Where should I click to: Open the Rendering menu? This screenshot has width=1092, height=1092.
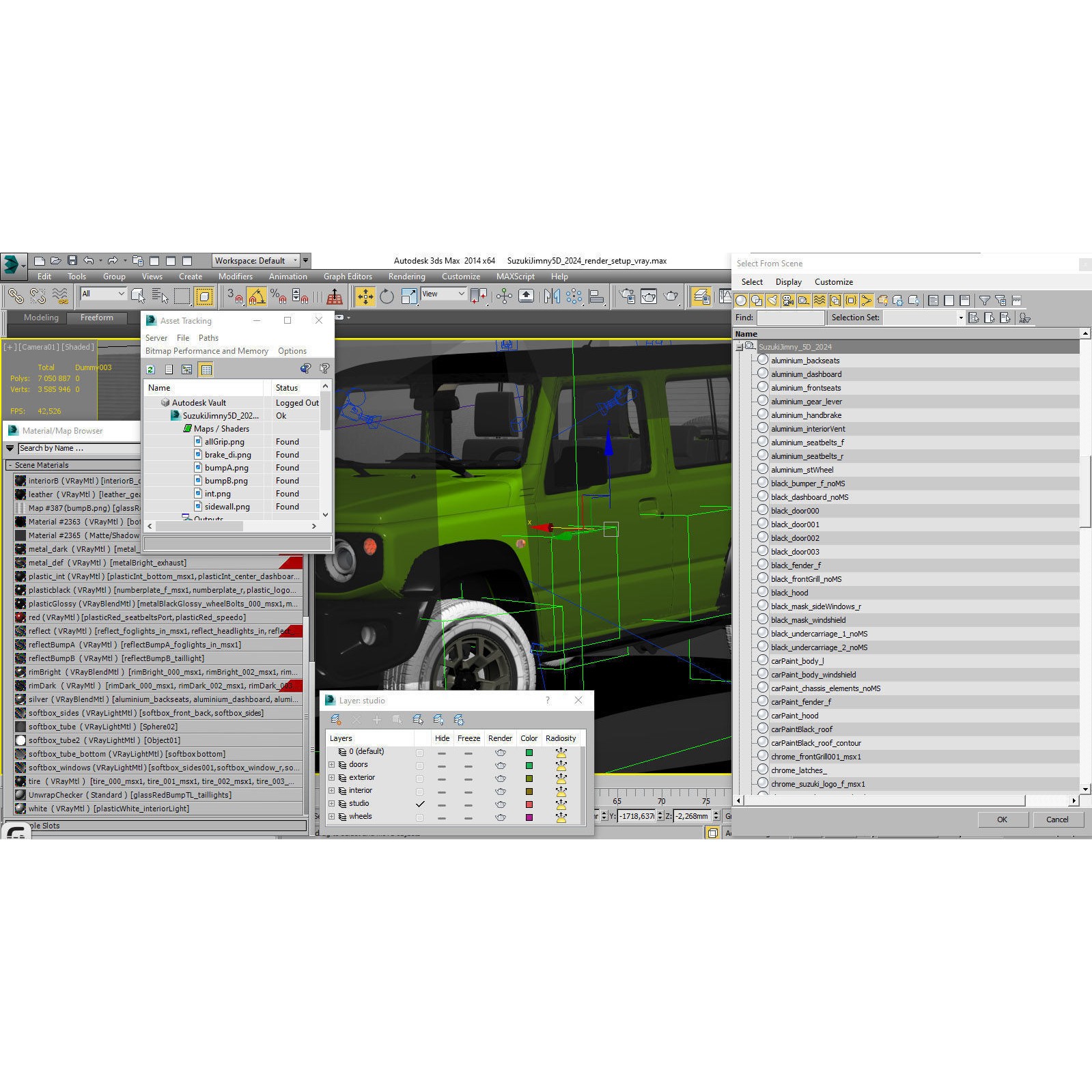pyautogui.click(x=407, y=277)
